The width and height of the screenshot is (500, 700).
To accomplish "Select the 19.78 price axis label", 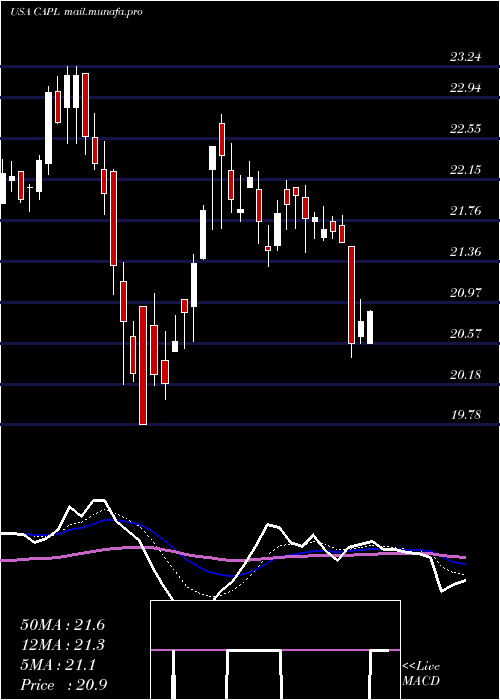I will click(466, 415).
